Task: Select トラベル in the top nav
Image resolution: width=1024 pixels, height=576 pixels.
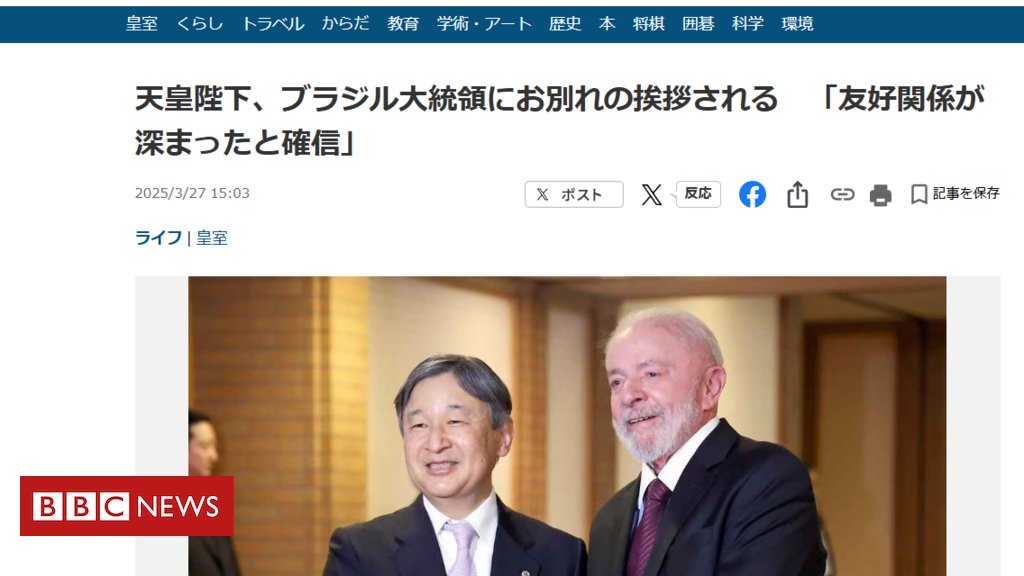Action: click(x=273, y=24)
